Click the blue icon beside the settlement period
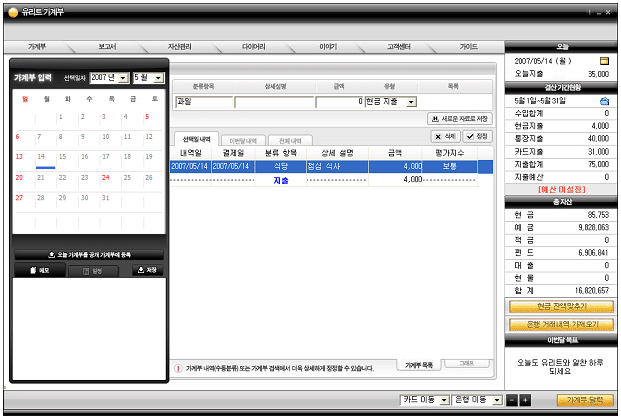Screen dimensions: 621x418 (x=604, y=101)
